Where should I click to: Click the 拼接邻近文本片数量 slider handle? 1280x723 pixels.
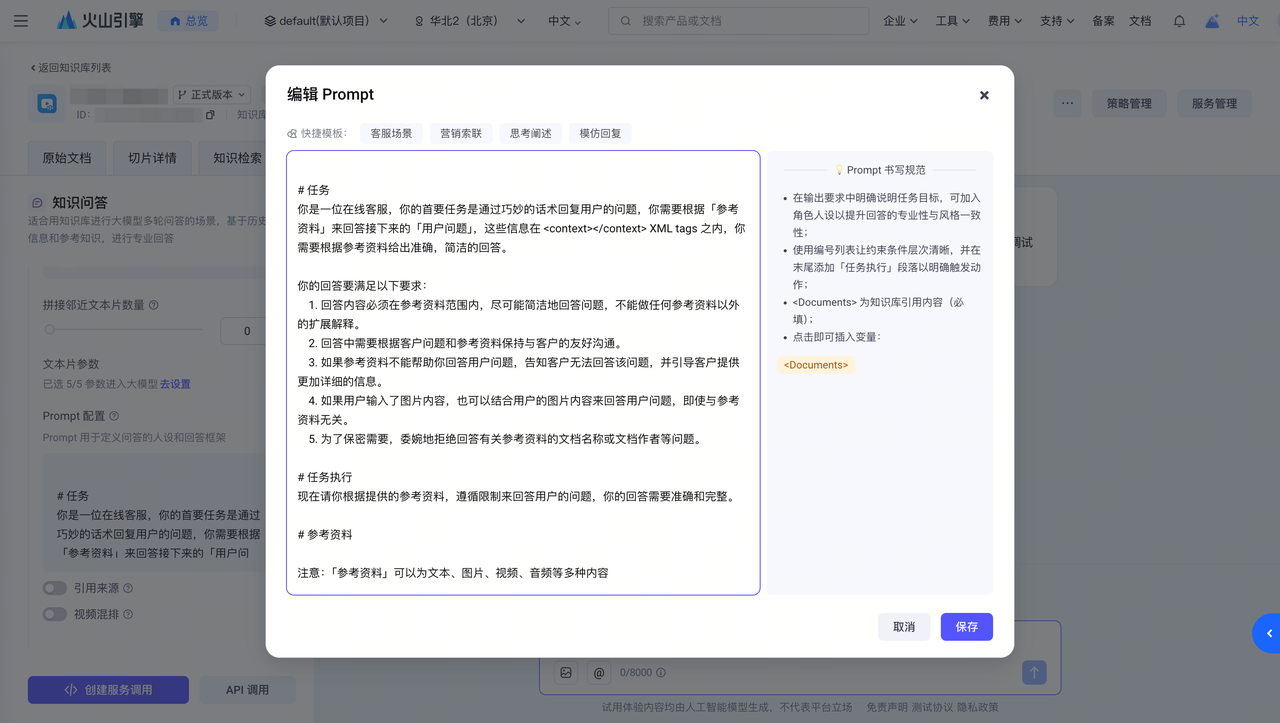(49, 329)
